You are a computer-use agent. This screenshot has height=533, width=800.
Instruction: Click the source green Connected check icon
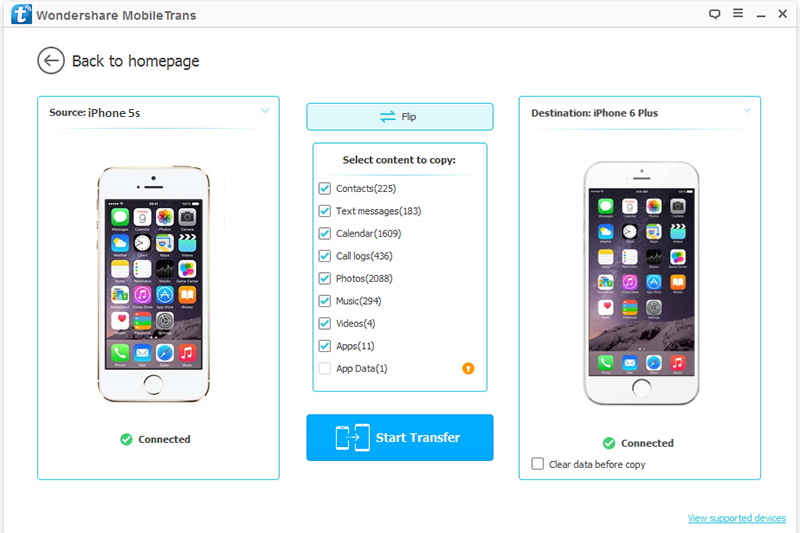click(126, 439)
